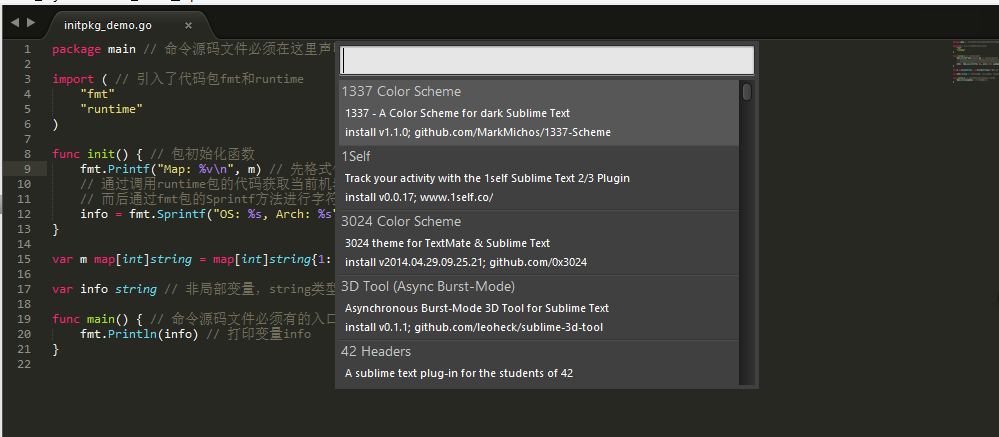Viewport: 999px width, 437px height.
Task: Click the package list scrollbar thumb
Action: (747, 93)
